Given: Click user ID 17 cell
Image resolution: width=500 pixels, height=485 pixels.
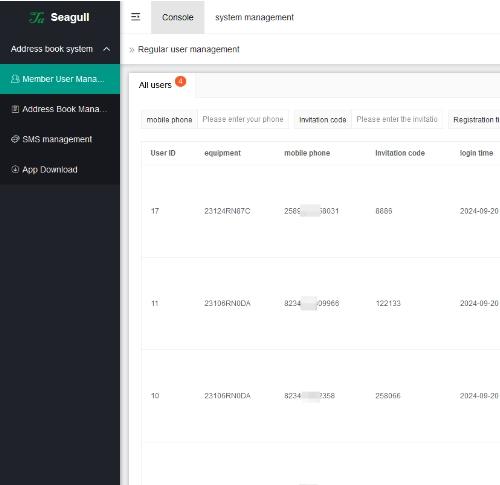Looking at the screenshot, I should 155,211.
